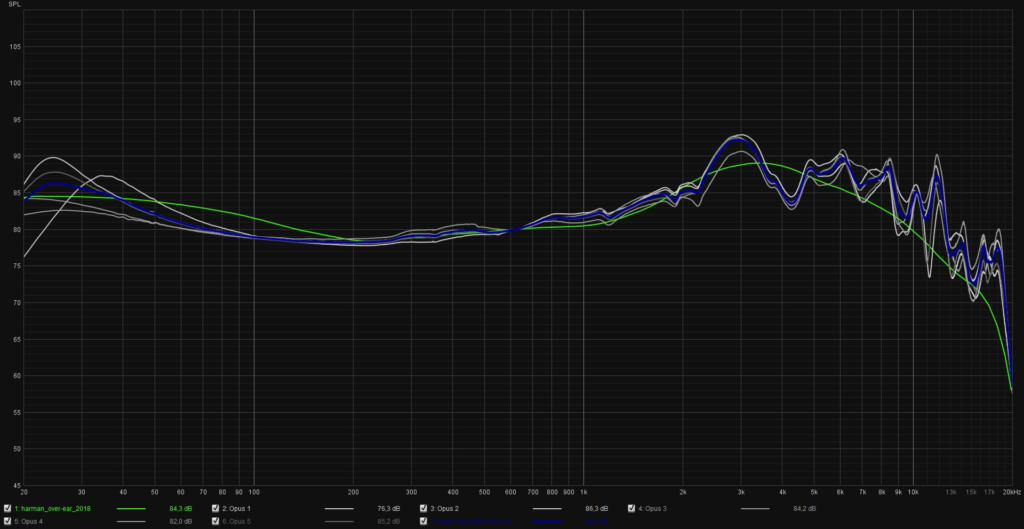Viewport: 1024px width, 529px height.
Task: Click the 84,3 dB harman readout value
Action: point(181,508)
